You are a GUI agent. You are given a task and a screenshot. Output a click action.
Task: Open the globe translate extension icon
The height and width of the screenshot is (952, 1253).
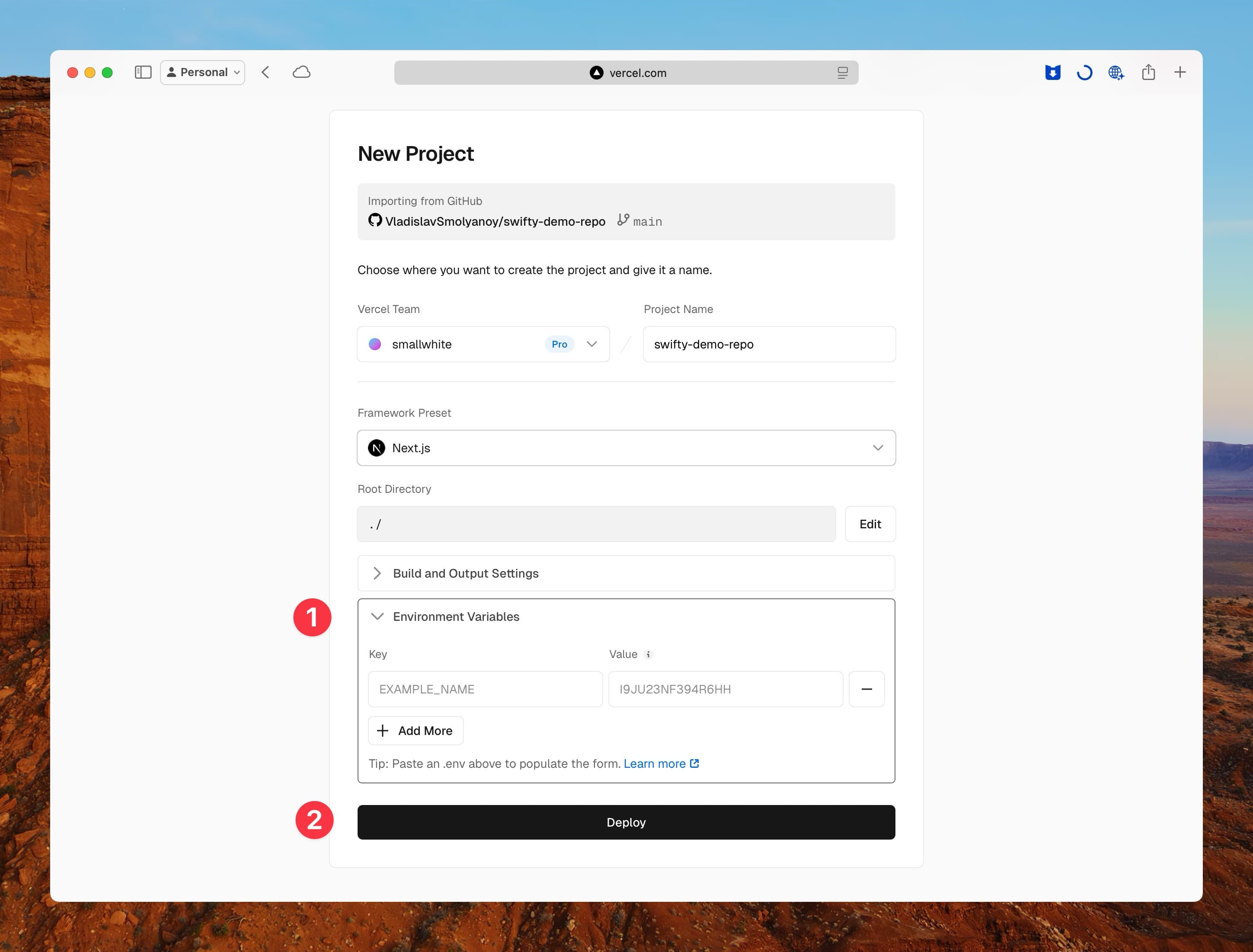1116,73
